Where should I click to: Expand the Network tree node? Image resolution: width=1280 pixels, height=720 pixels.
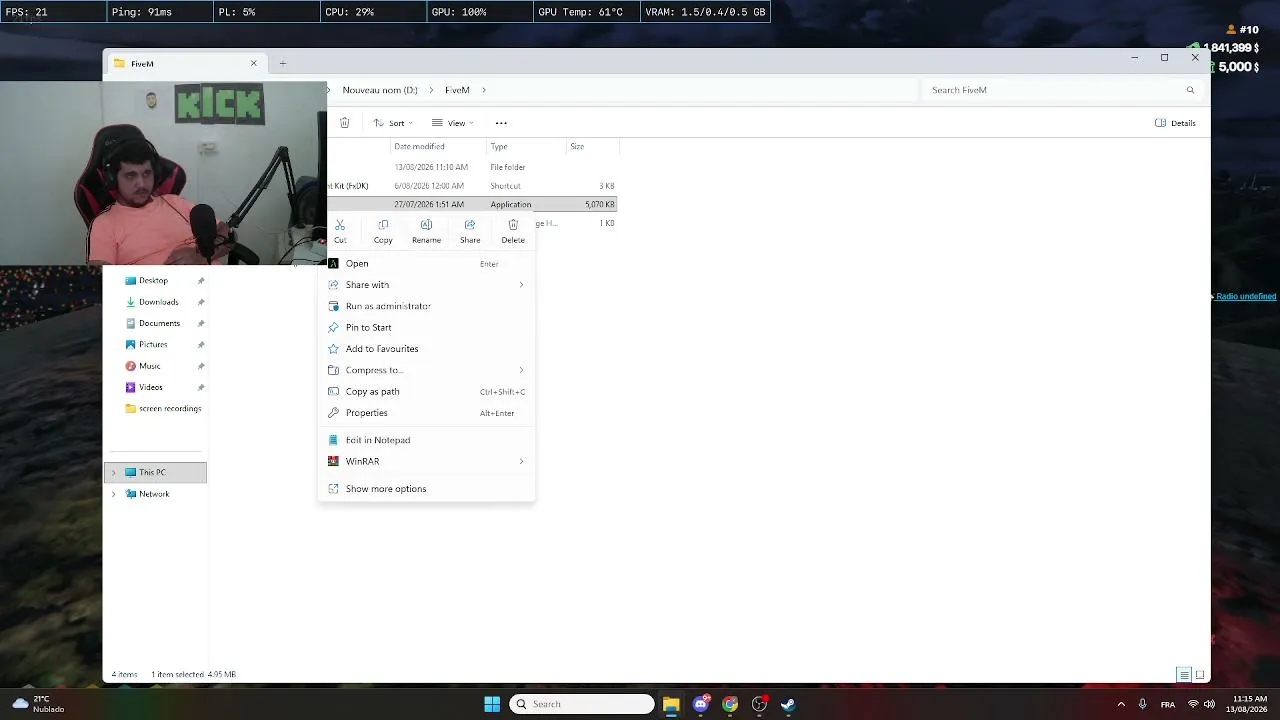click(113, 494)
